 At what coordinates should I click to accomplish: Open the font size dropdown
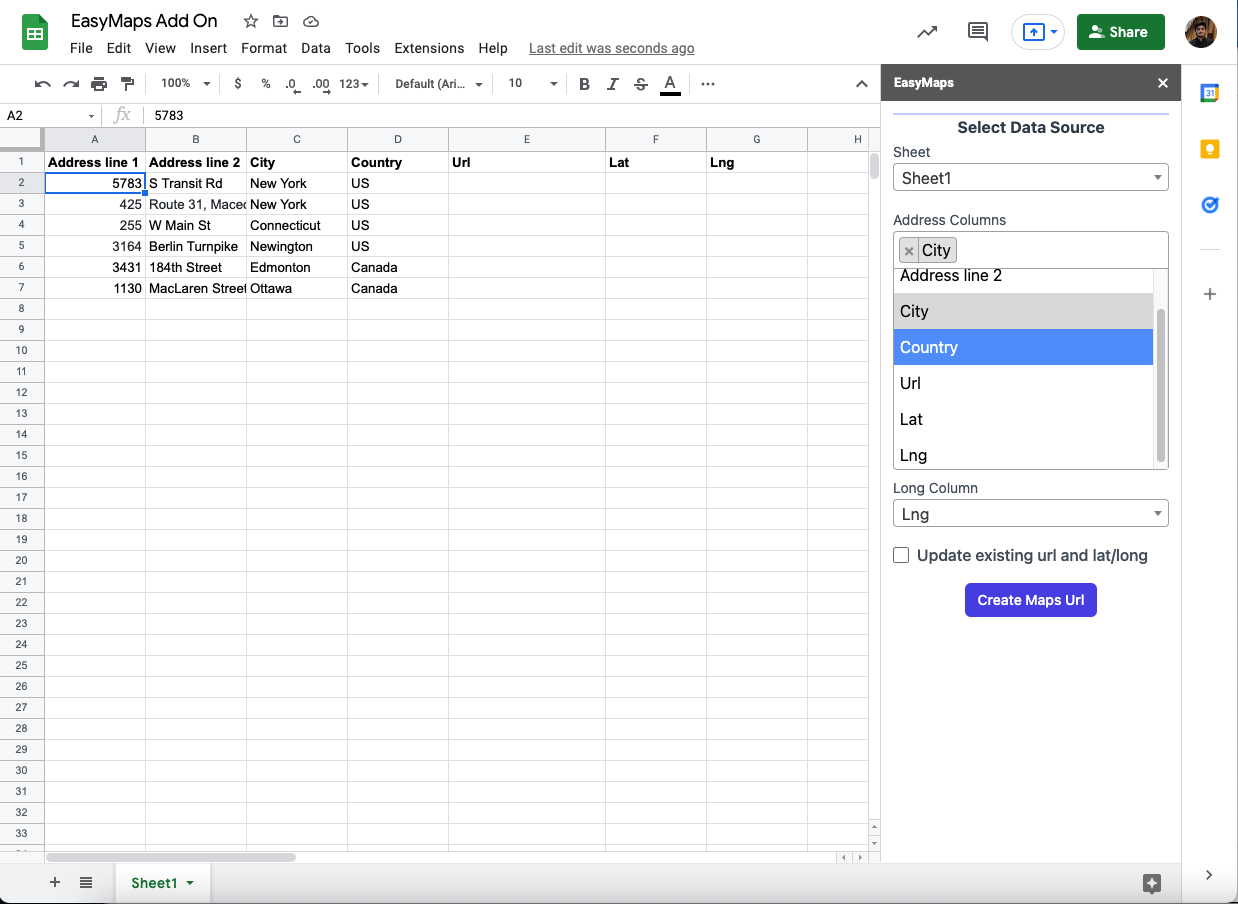pos(532,84)
